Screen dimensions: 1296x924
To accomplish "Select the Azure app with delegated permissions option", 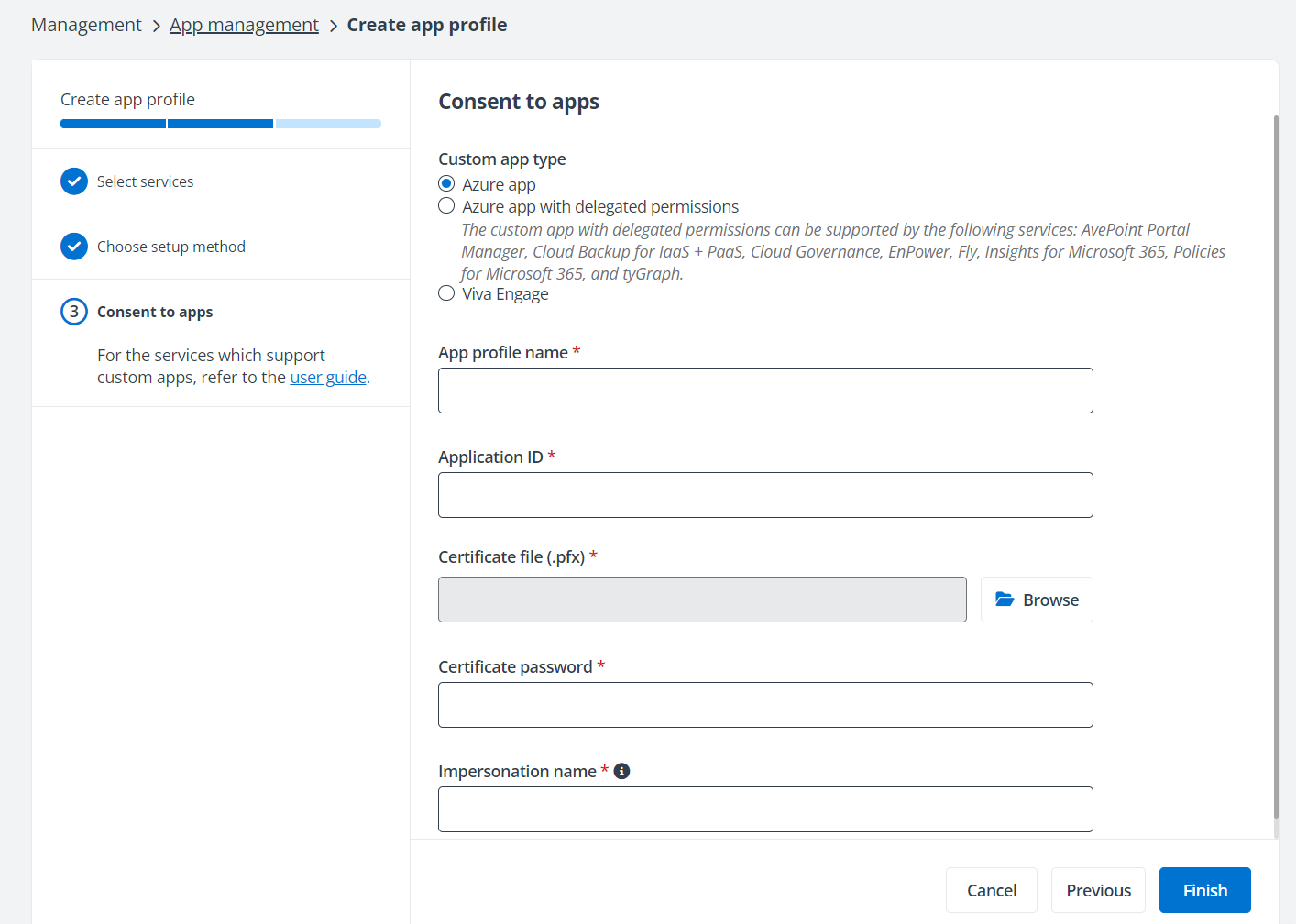I will [x=446, y=205].
